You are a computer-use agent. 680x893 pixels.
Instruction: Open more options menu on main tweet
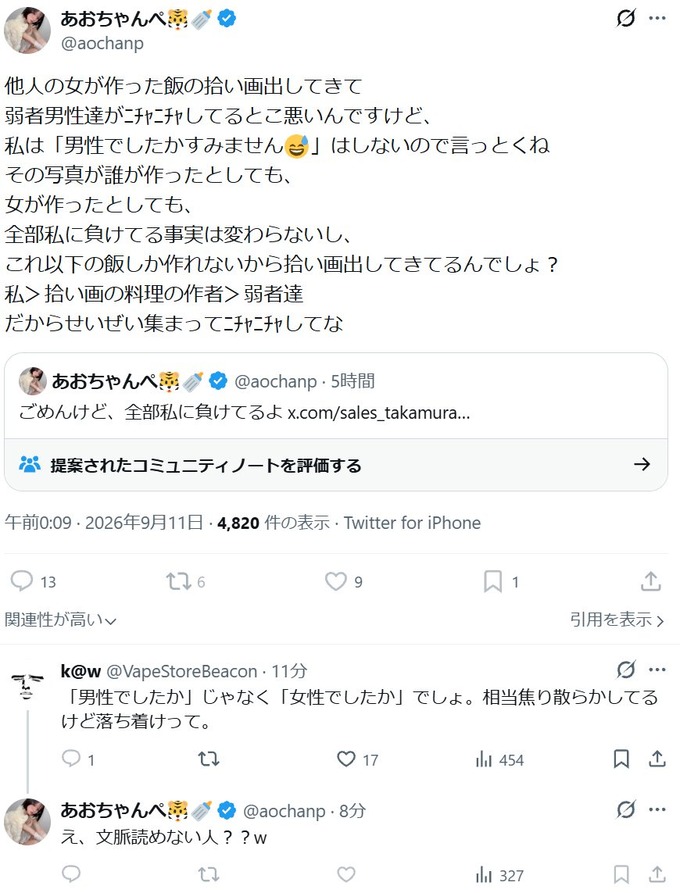pos(657,18)
